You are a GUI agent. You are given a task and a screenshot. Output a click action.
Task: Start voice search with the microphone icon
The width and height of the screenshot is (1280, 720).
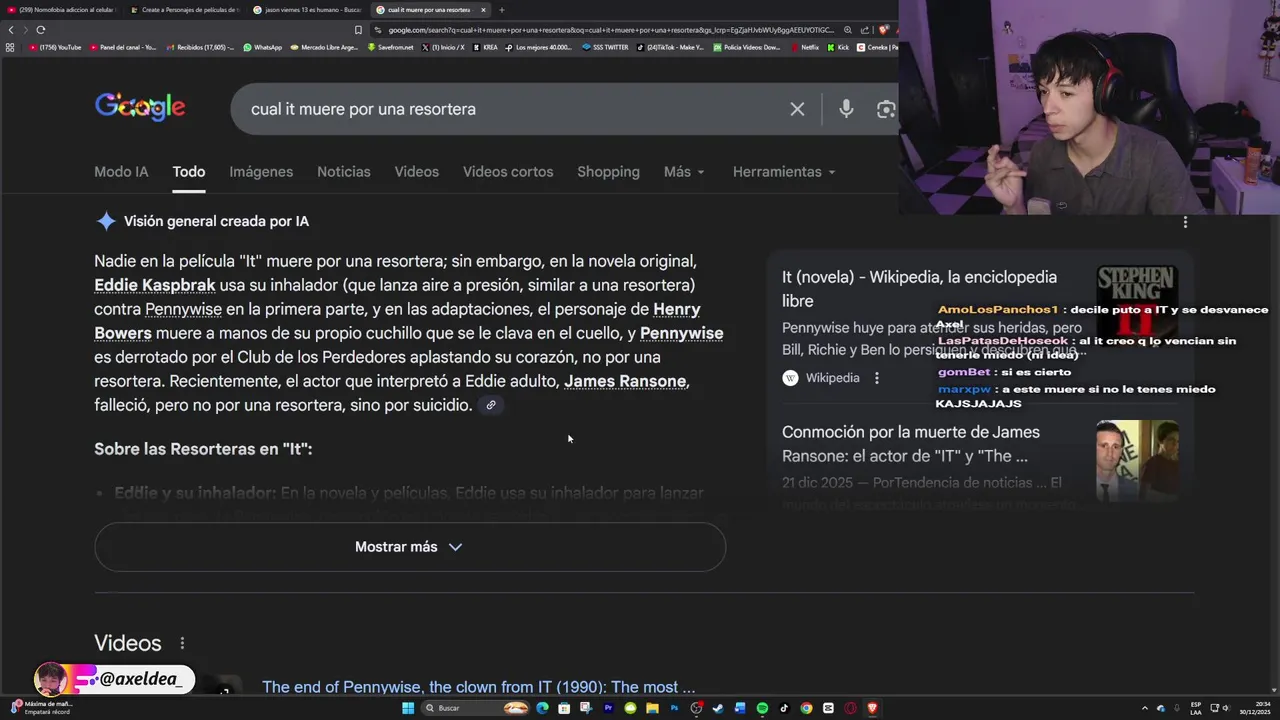coord(846,109)
